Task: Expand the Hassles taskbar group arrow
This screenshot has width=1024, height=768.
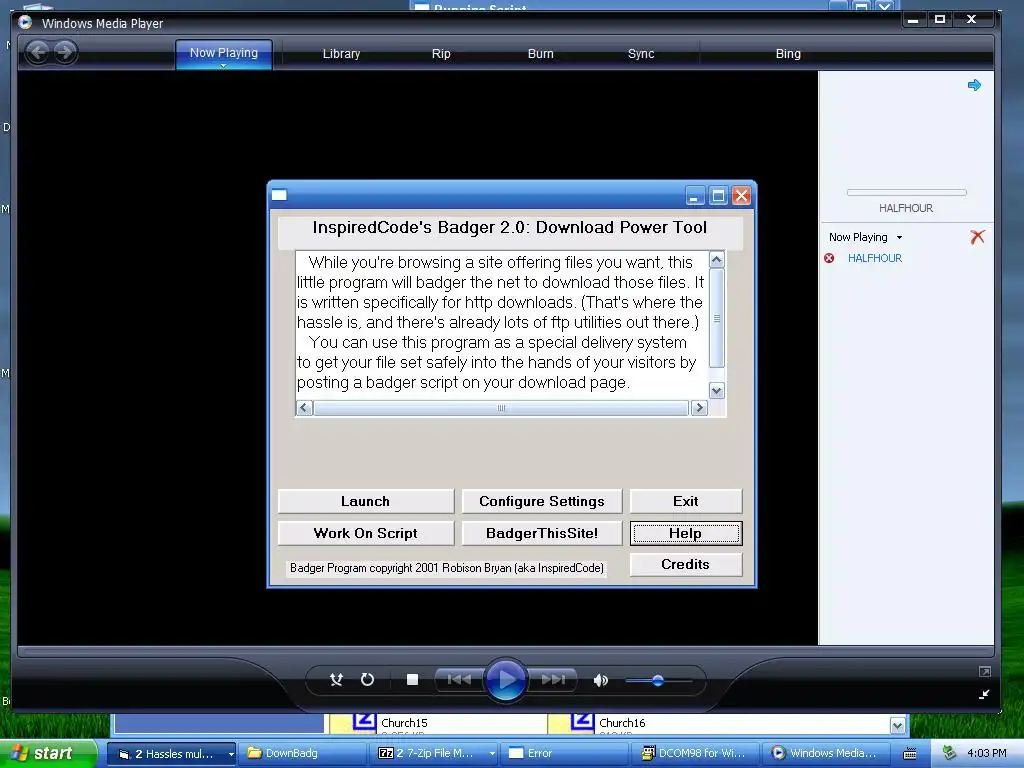Action: (x=231, y=754)
